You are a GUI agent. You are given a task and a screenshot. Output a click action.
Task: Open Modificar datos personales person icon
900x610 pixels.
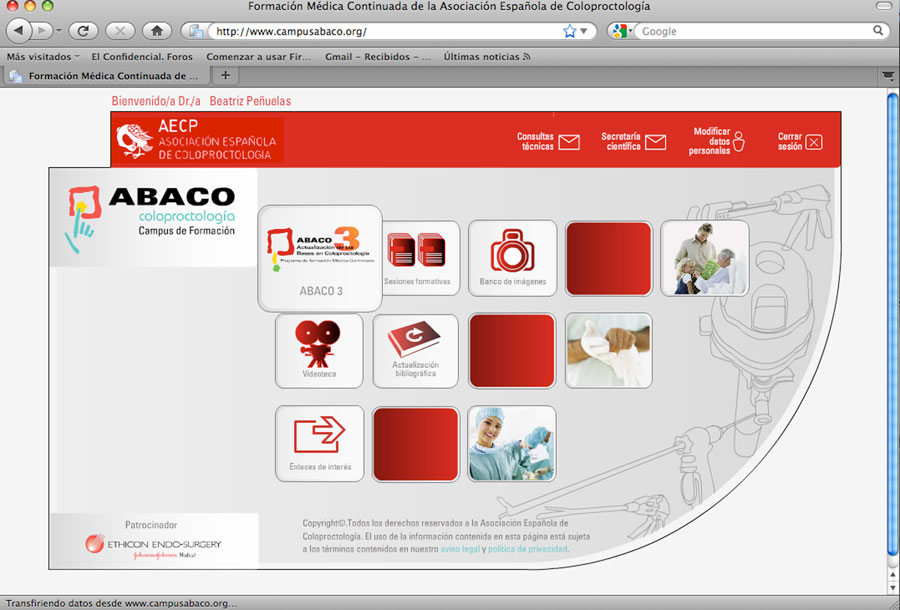pos(739,141)
